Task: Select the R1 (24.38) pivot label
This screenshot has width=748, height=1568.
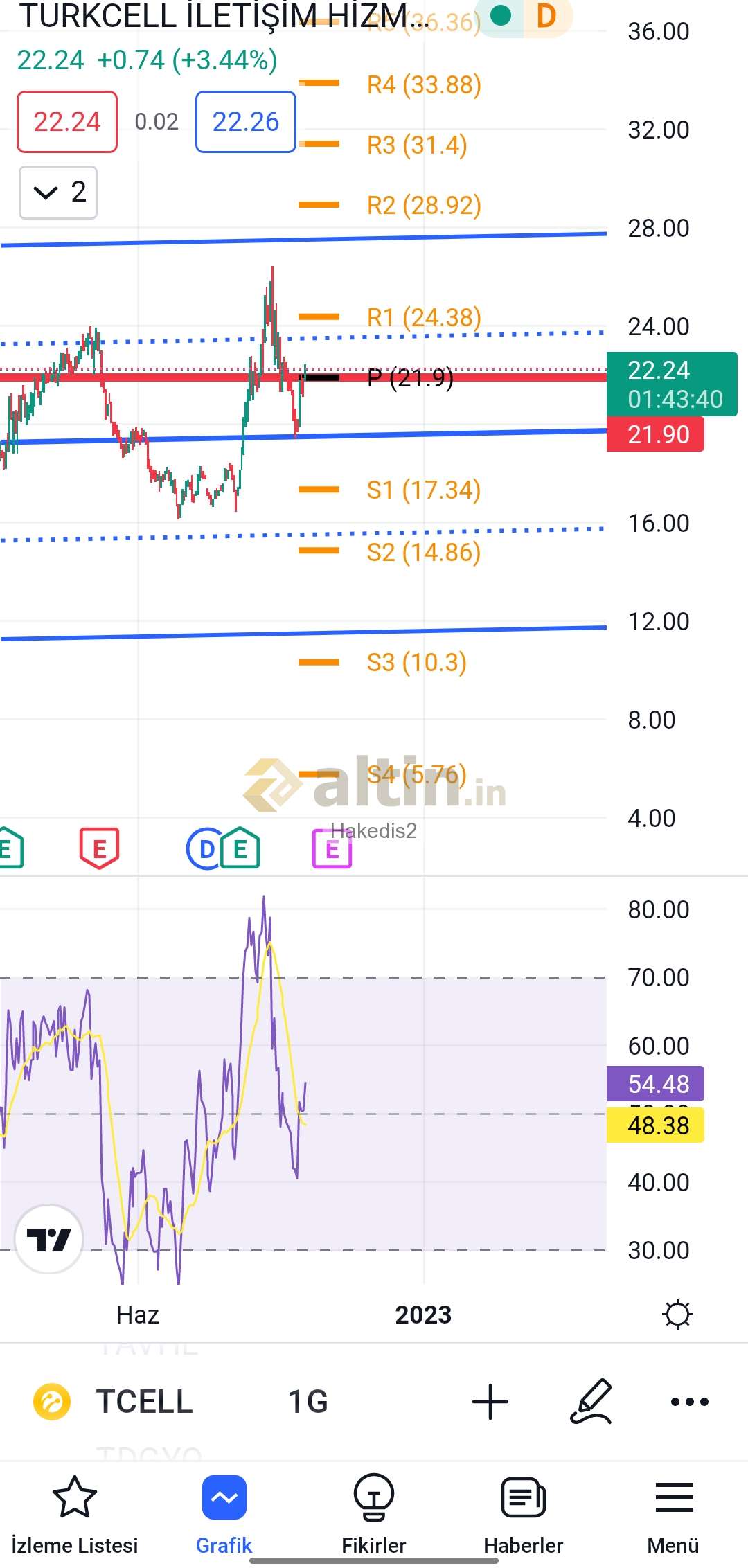Action: (x=424, y=317)
